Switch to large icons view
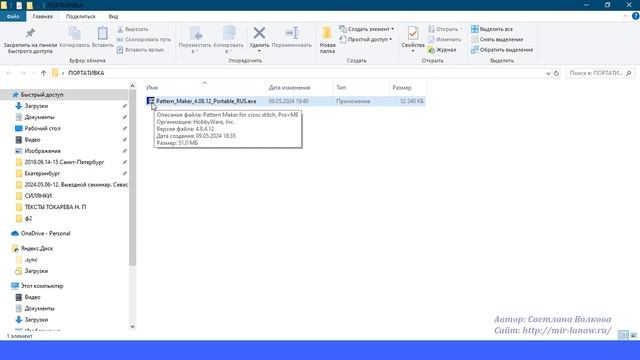This screenshot has height=360, width=640. tap(633, 335)
